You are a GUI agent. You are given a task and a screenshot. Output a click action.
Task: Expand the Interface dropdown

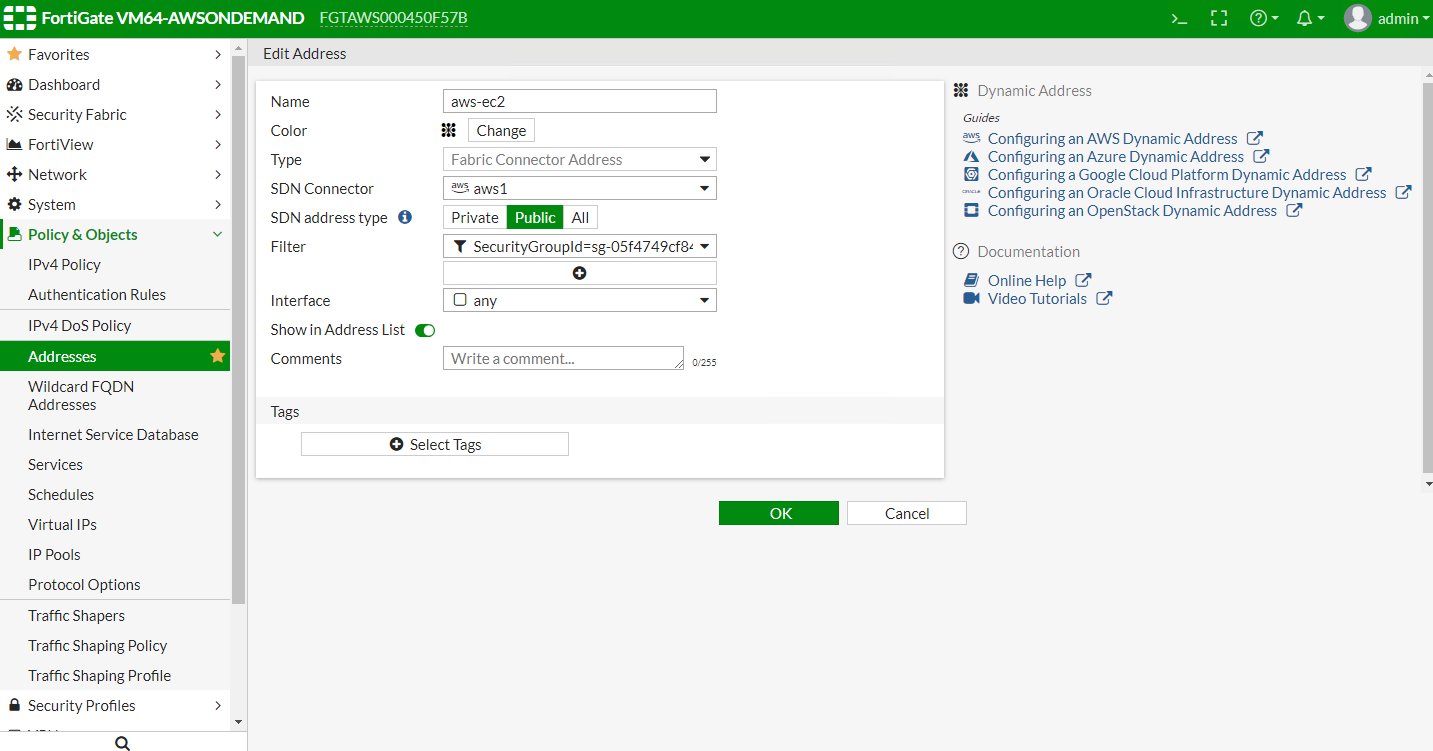point(705,299)
